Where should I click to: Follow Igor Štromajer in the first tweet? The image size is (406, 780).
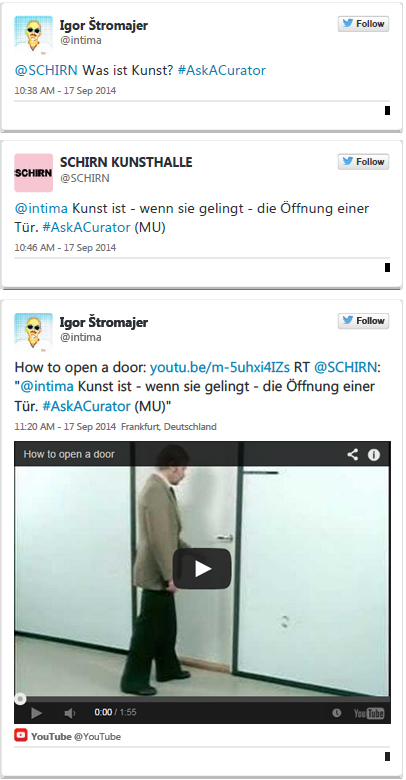(x=363, y=24)
